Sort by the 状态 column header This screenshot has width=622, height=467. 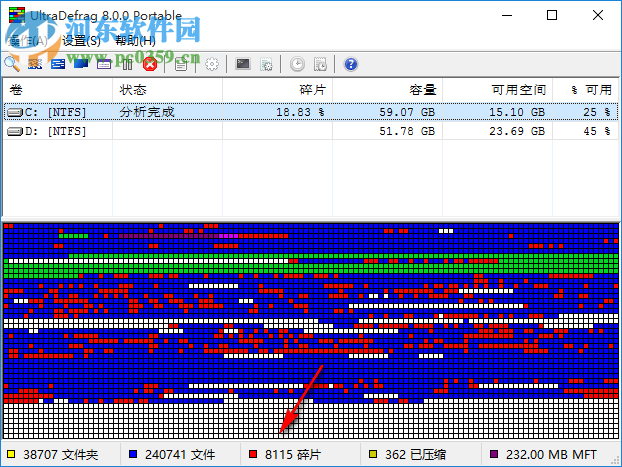tap(167, 90)
